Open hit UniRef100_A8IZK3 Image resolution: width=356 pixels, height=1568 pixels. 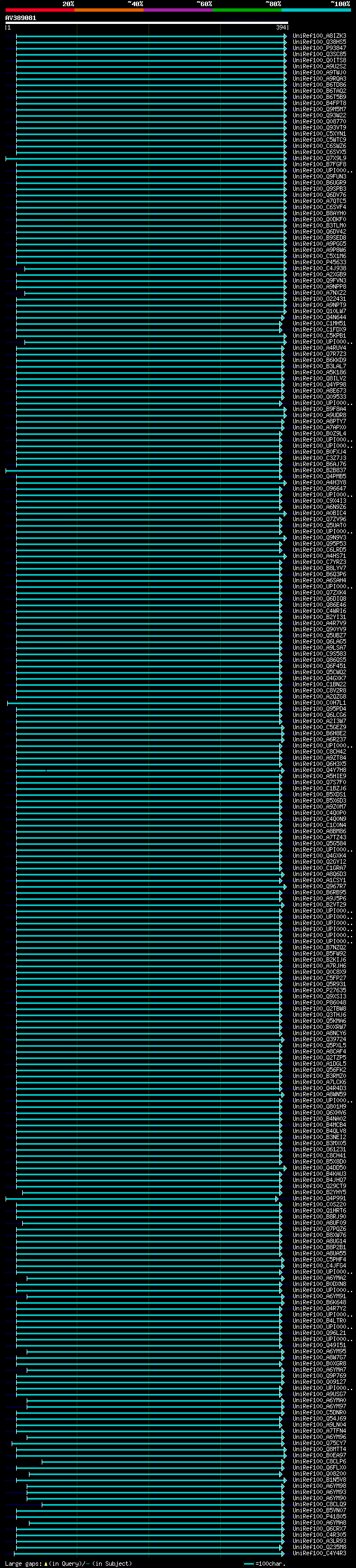pos(319,36)
